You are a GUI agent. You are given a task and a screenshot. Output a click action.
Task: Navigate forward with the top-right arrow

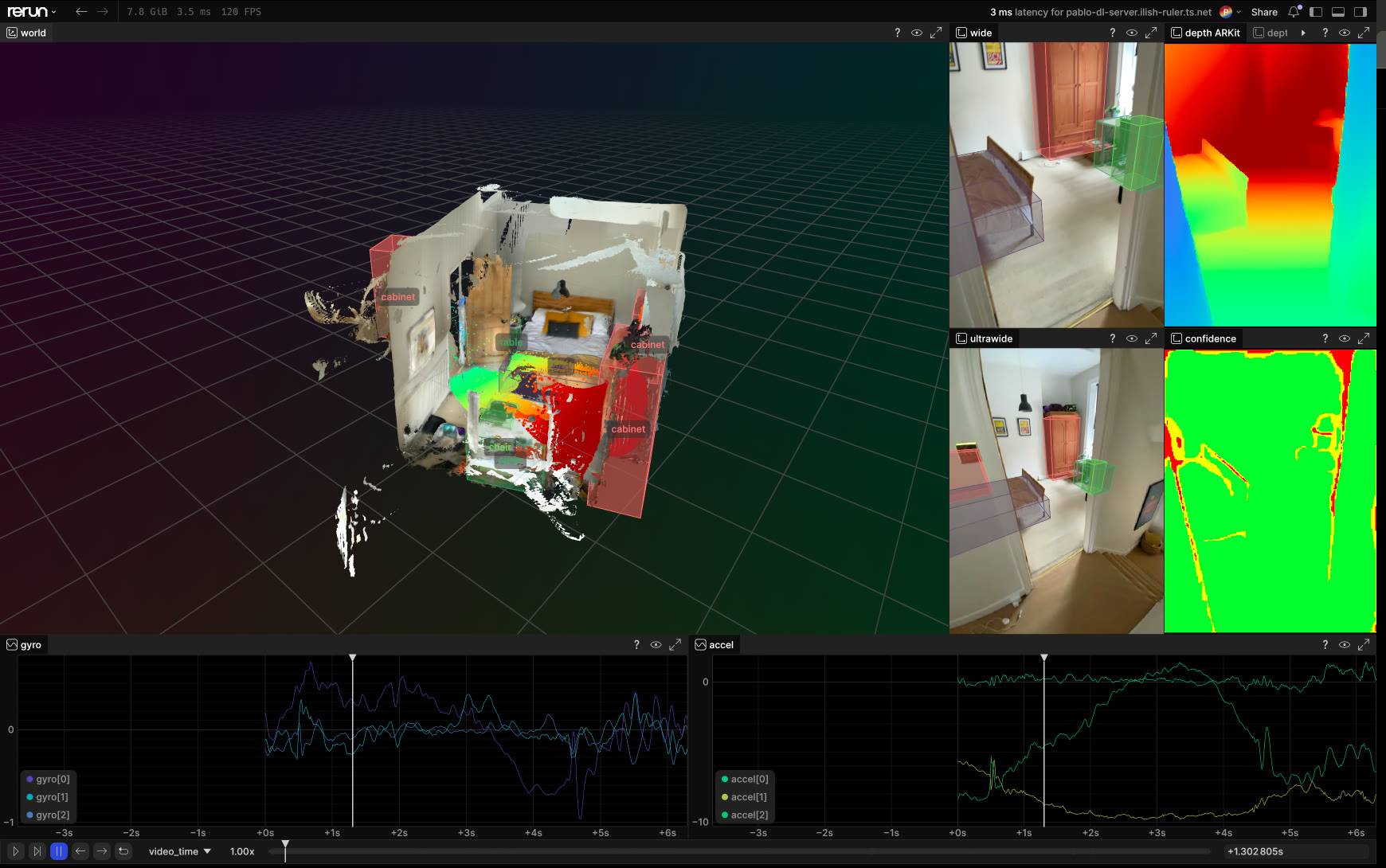pyautogui.click(x=103, y=11)
